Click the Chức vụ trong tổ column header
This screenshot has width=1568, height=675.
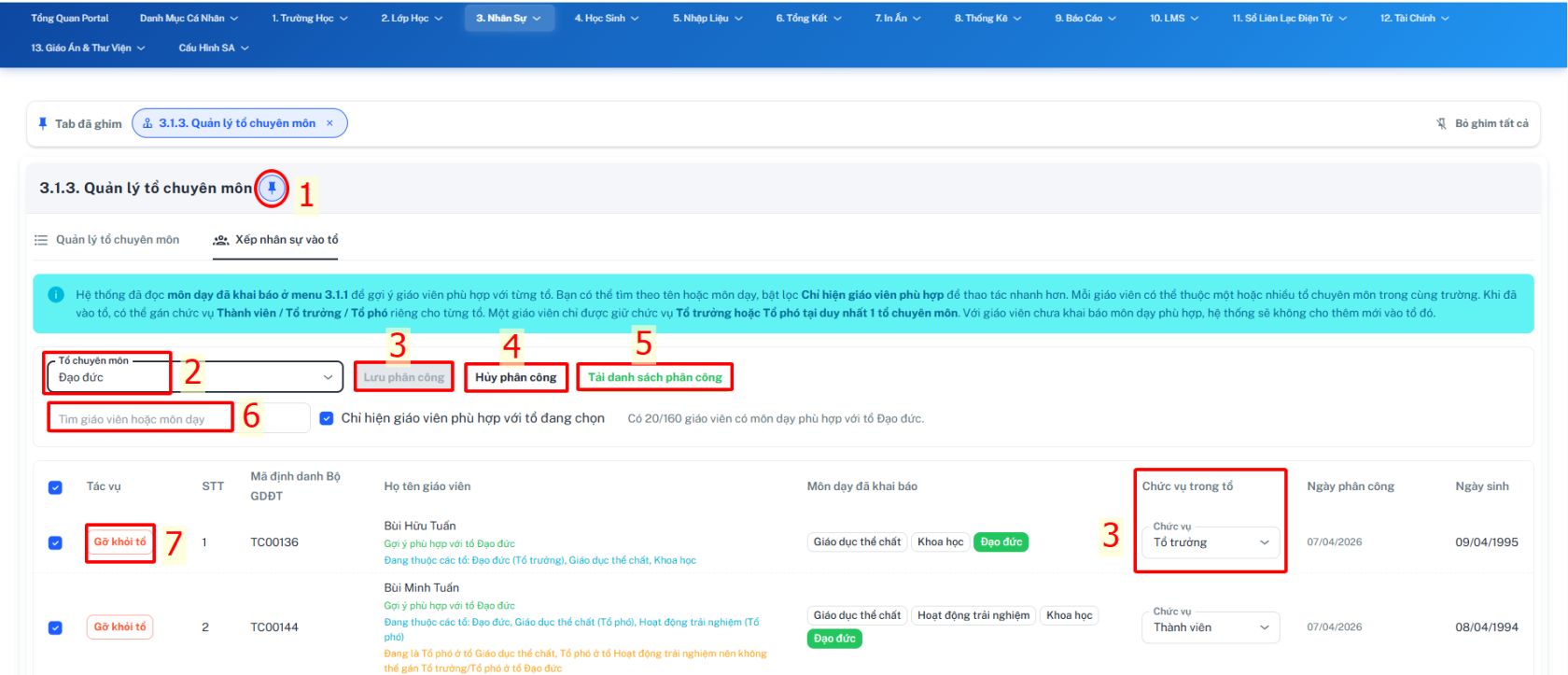click(x=1187, y=486)
